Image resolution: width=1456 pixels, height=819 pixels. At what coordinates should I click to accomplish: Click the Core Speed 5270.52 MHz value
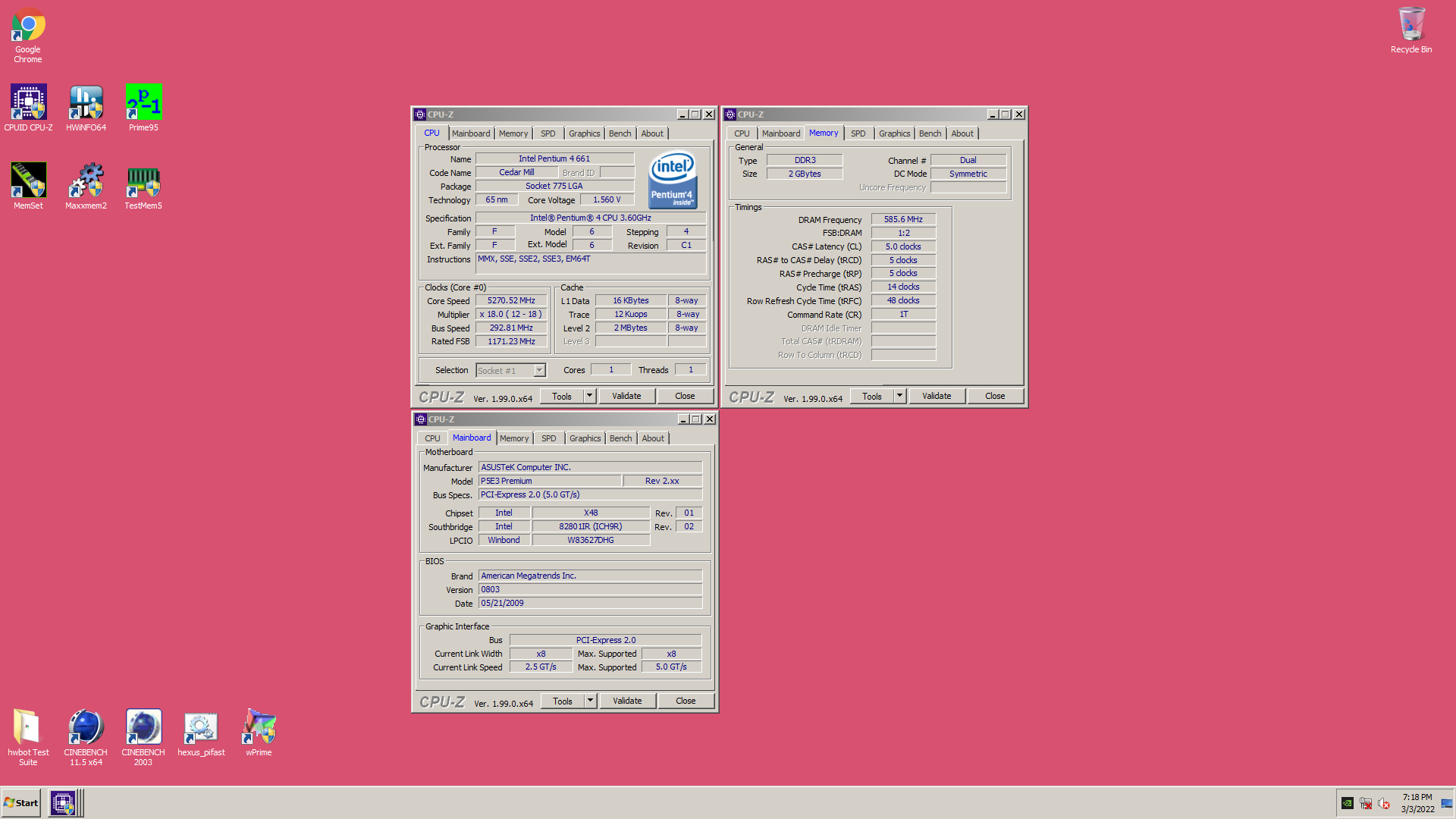[511, 301]
